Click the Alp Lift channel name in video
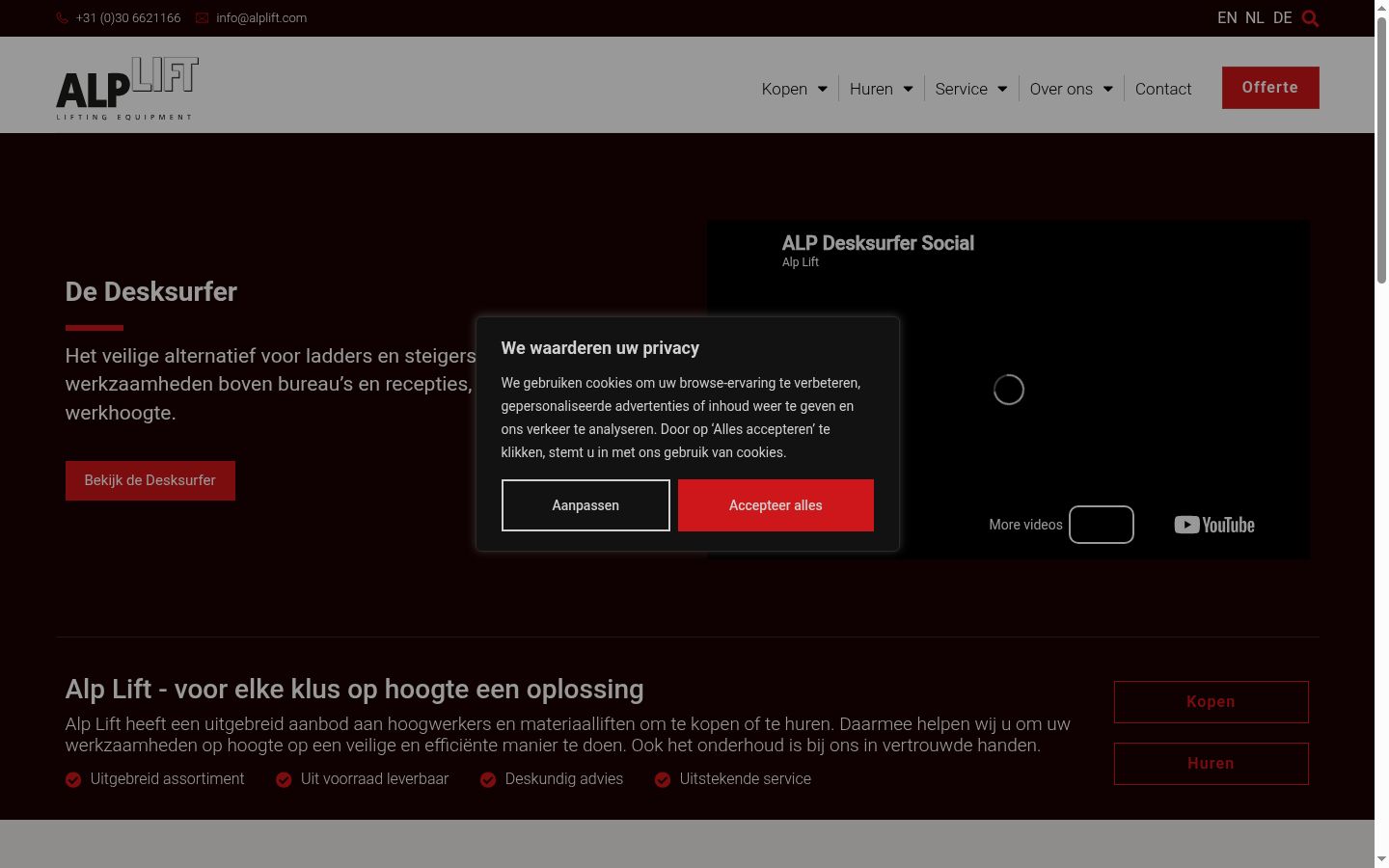 (801, 262)
